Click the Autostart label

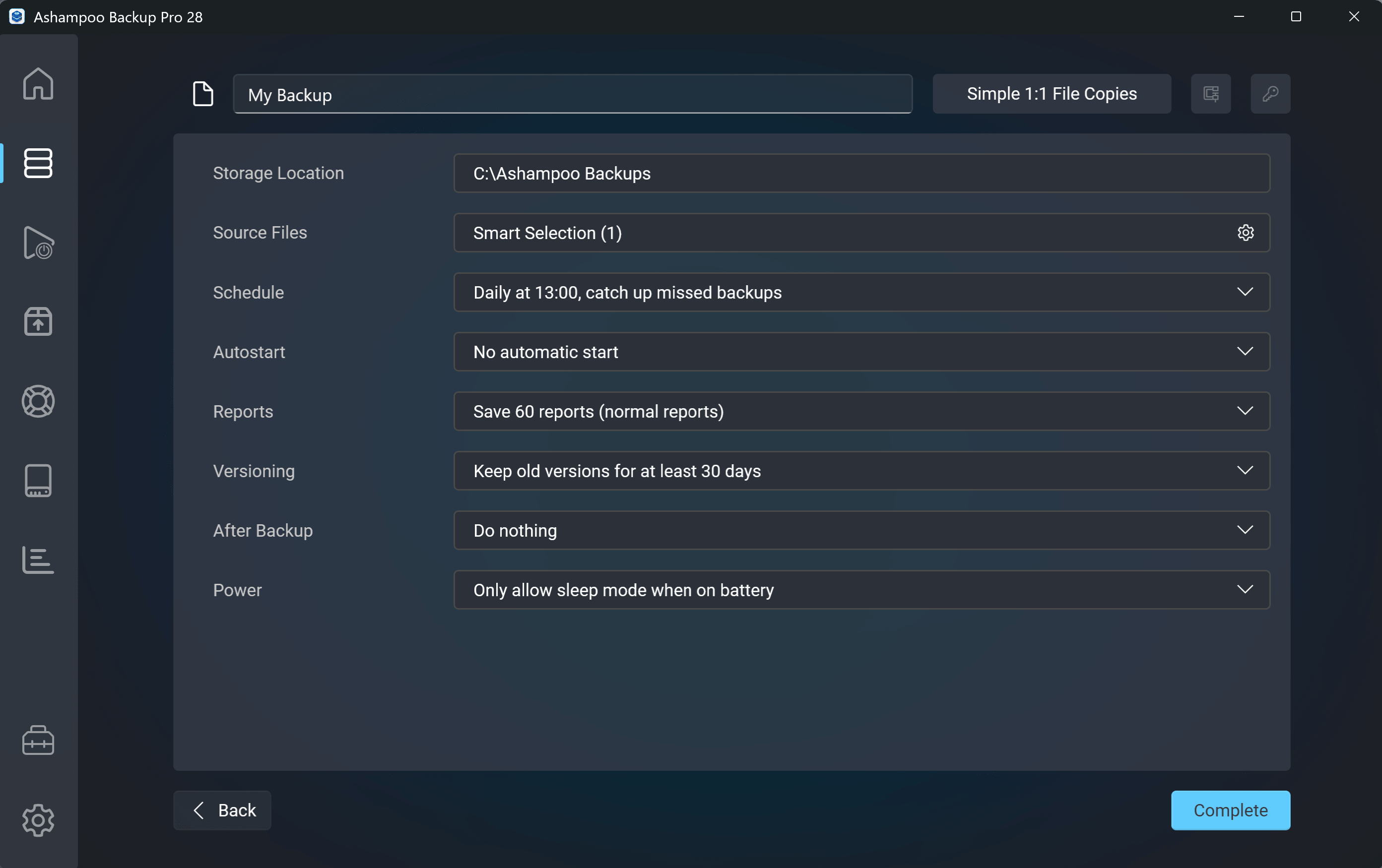[249, 352]
